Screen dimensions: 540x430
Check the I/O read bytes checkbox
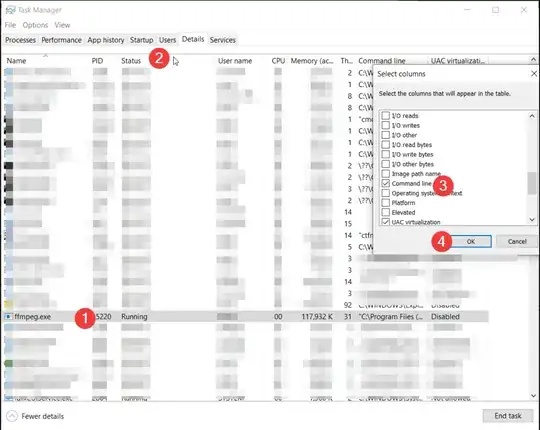pyautogui.click(x=386, y=144)
